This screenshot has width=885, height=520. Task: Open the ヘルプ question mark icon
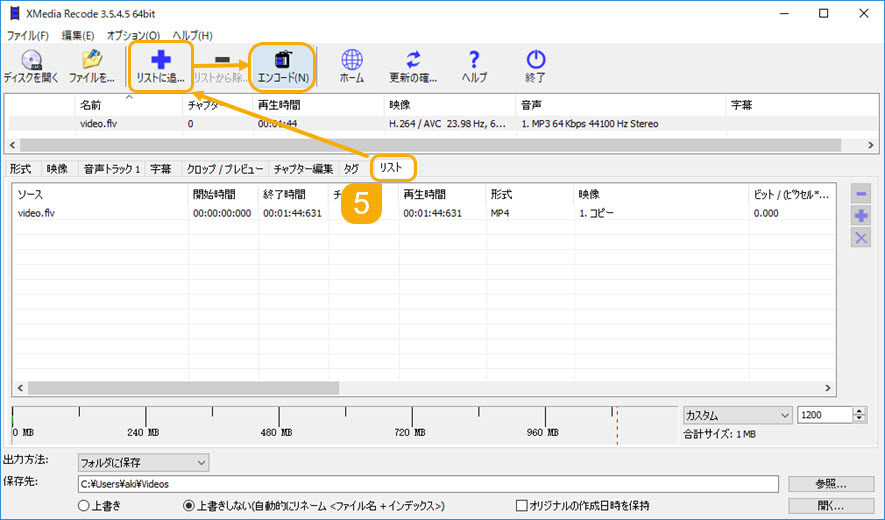pyautogui.click(x=474, y=67)
